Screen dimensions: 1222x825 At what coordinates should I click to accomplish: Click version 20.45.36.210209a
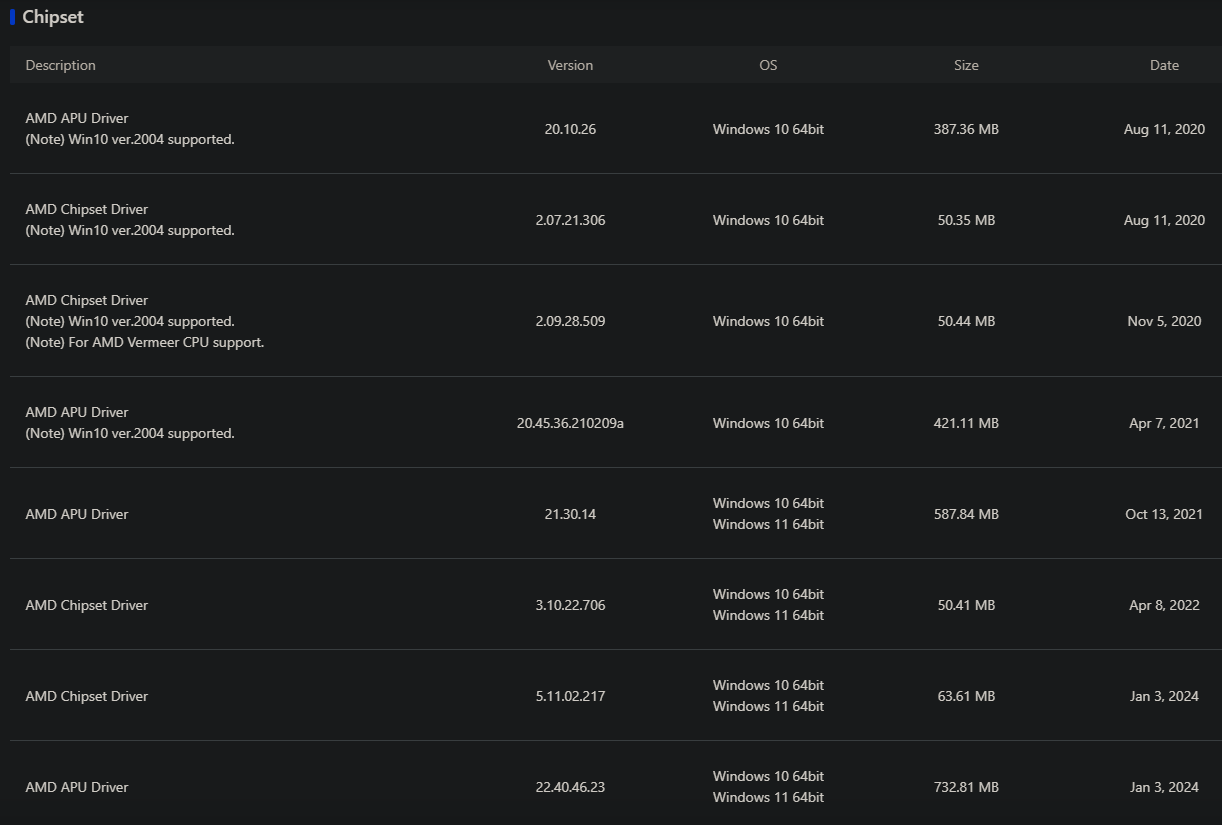click(570, 423)
